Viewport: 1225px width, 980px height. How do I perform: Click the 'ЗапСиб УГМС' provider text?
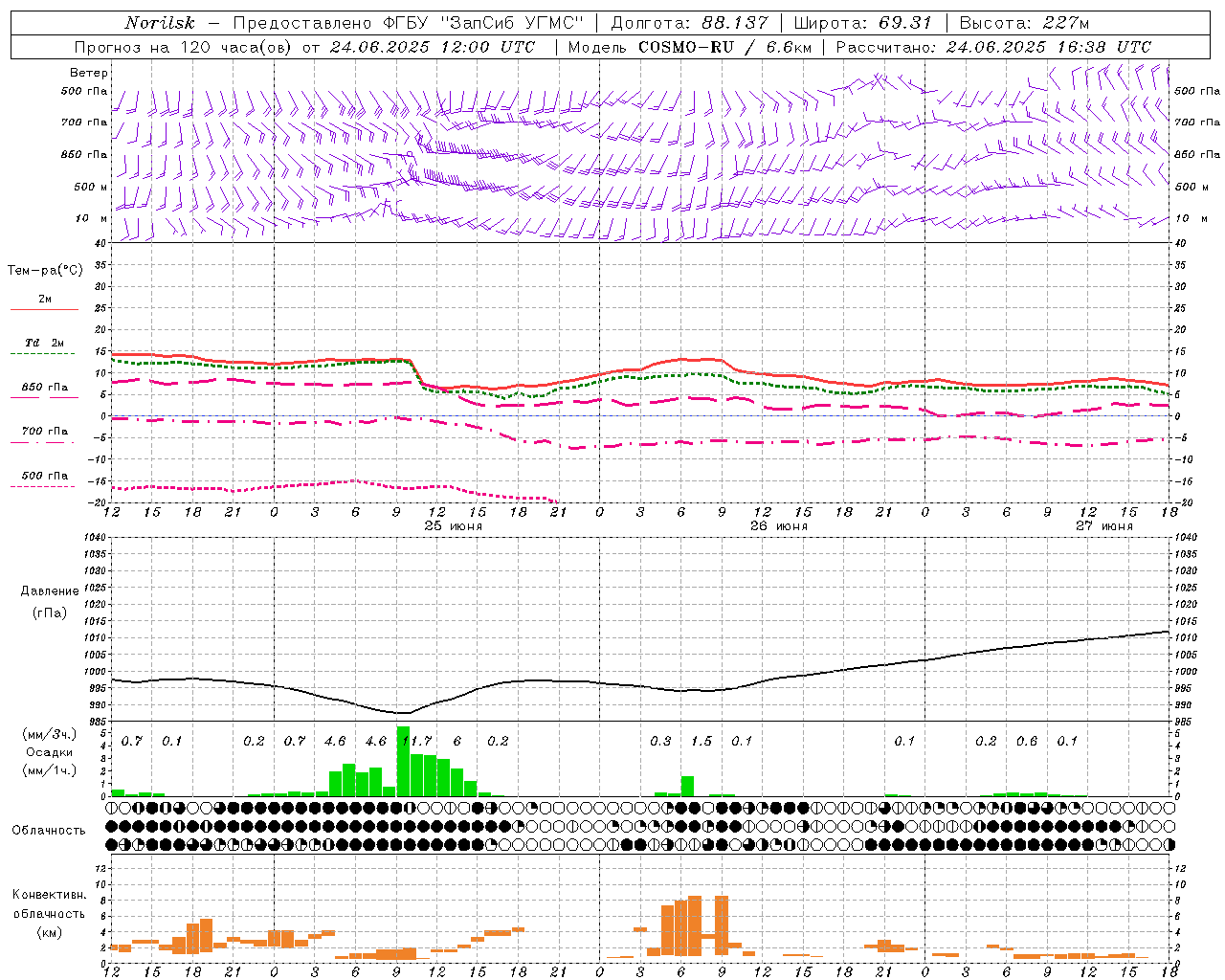(x=512, y=23)
